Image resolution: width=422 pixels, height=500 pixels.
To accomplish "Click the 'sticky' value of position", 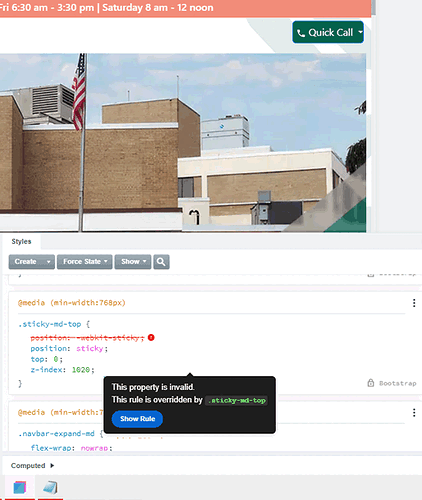I will [90, 349].
